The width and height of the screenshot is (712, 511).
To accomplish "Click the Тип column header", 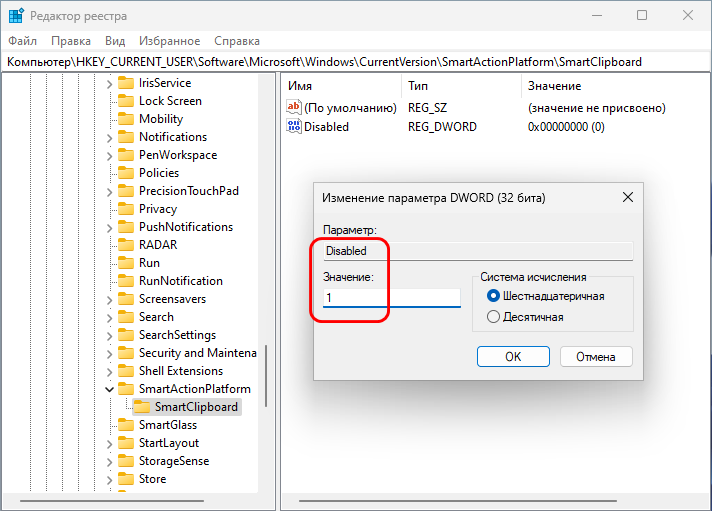I will tap(461, 86).
